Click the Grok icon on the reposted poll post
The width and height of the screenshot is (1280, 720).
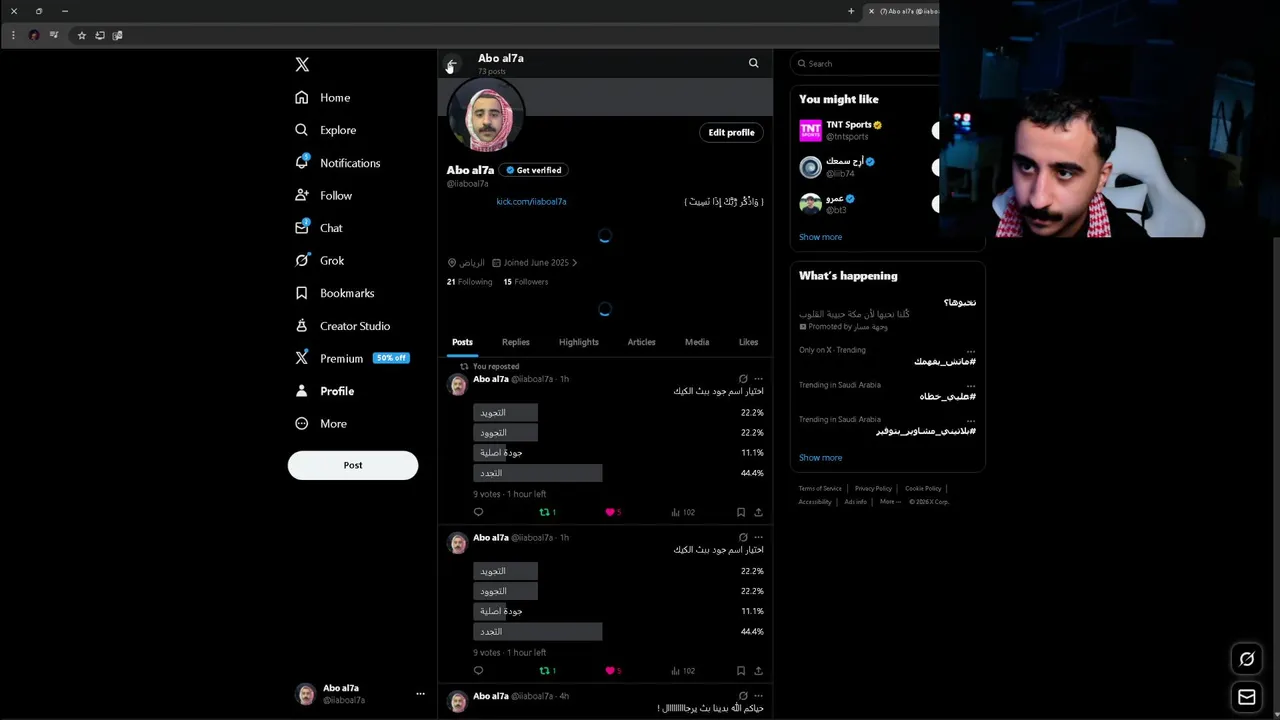pyautogui.click(x=743, y=379)
